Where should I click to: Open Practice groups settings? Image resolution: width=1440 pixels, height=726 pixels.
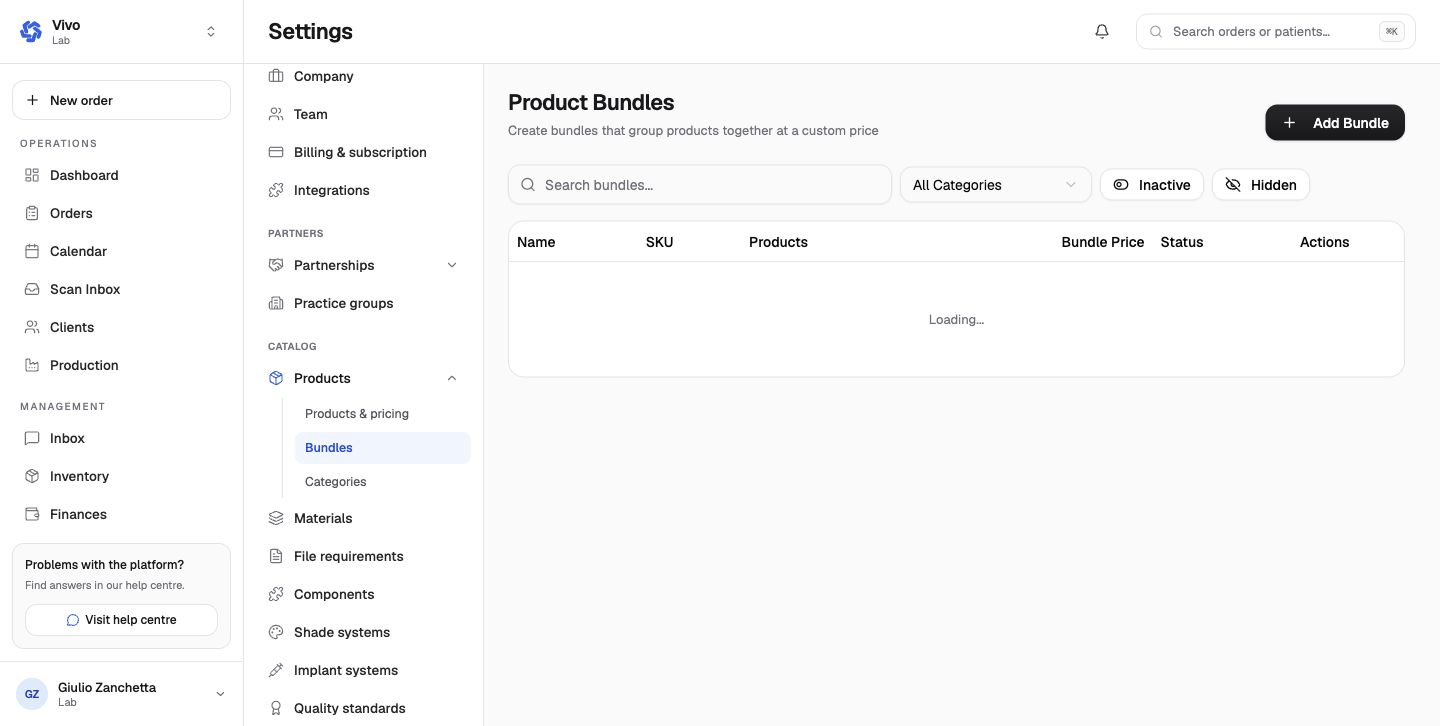pos(364,303)
